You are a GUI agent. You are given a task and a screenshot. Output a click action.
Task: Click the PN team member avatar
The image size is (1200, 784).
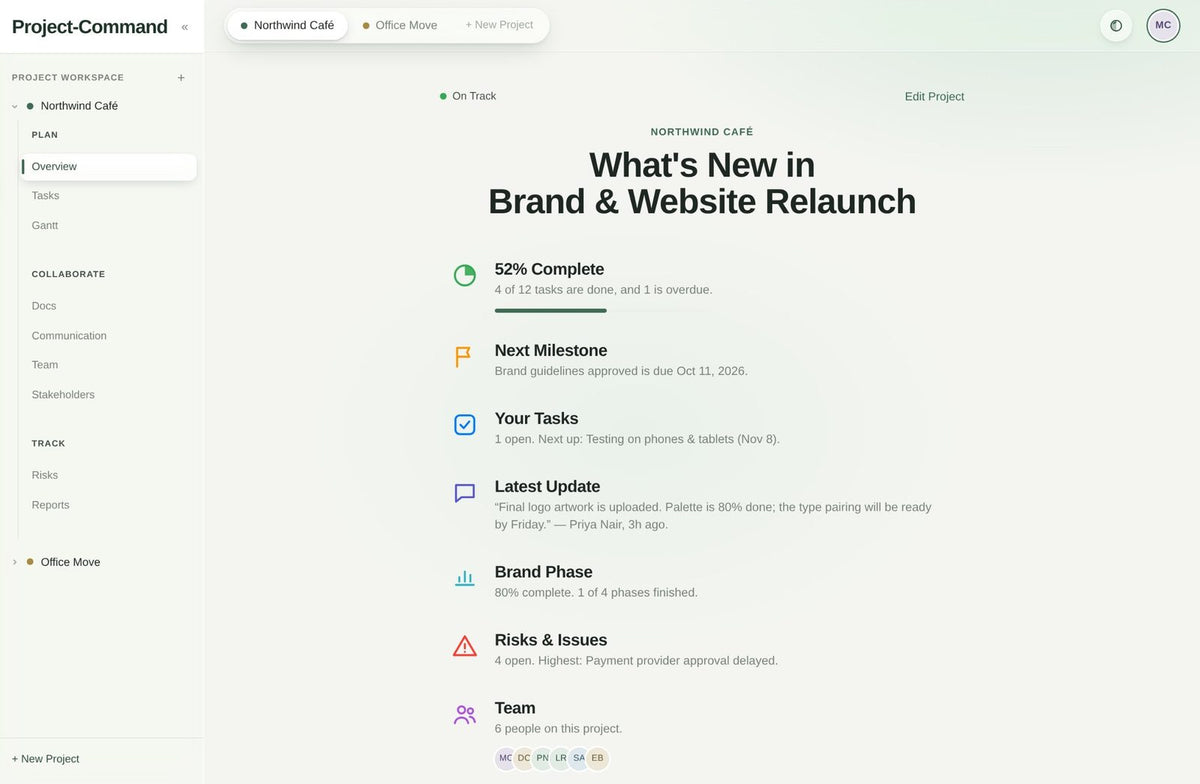coord(542,759)
